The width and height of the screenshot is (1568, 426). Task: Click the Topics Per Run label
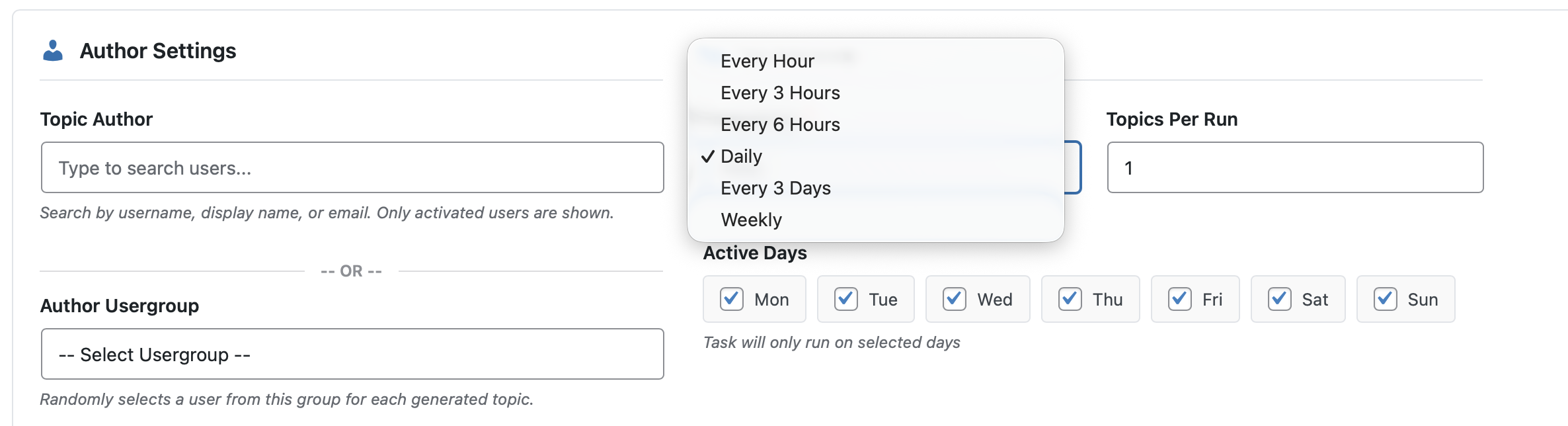click(x=1172, y=119)
